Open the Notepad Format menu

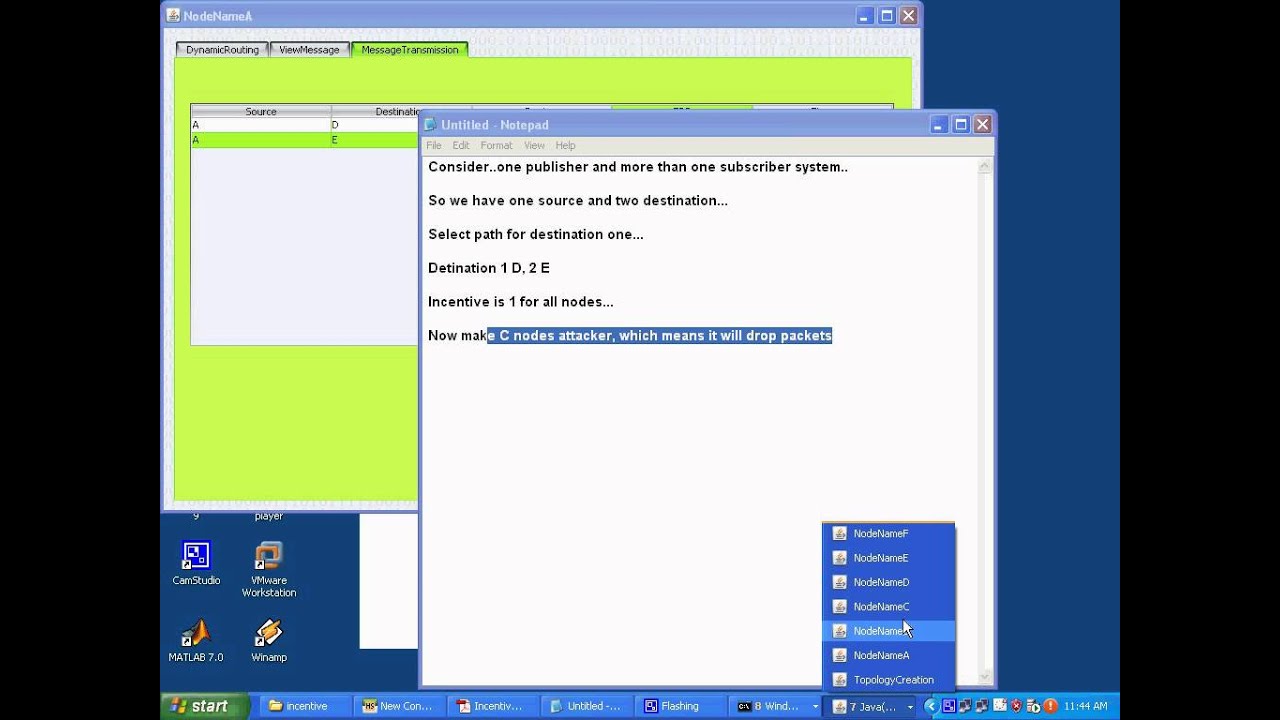coord(496,146)
